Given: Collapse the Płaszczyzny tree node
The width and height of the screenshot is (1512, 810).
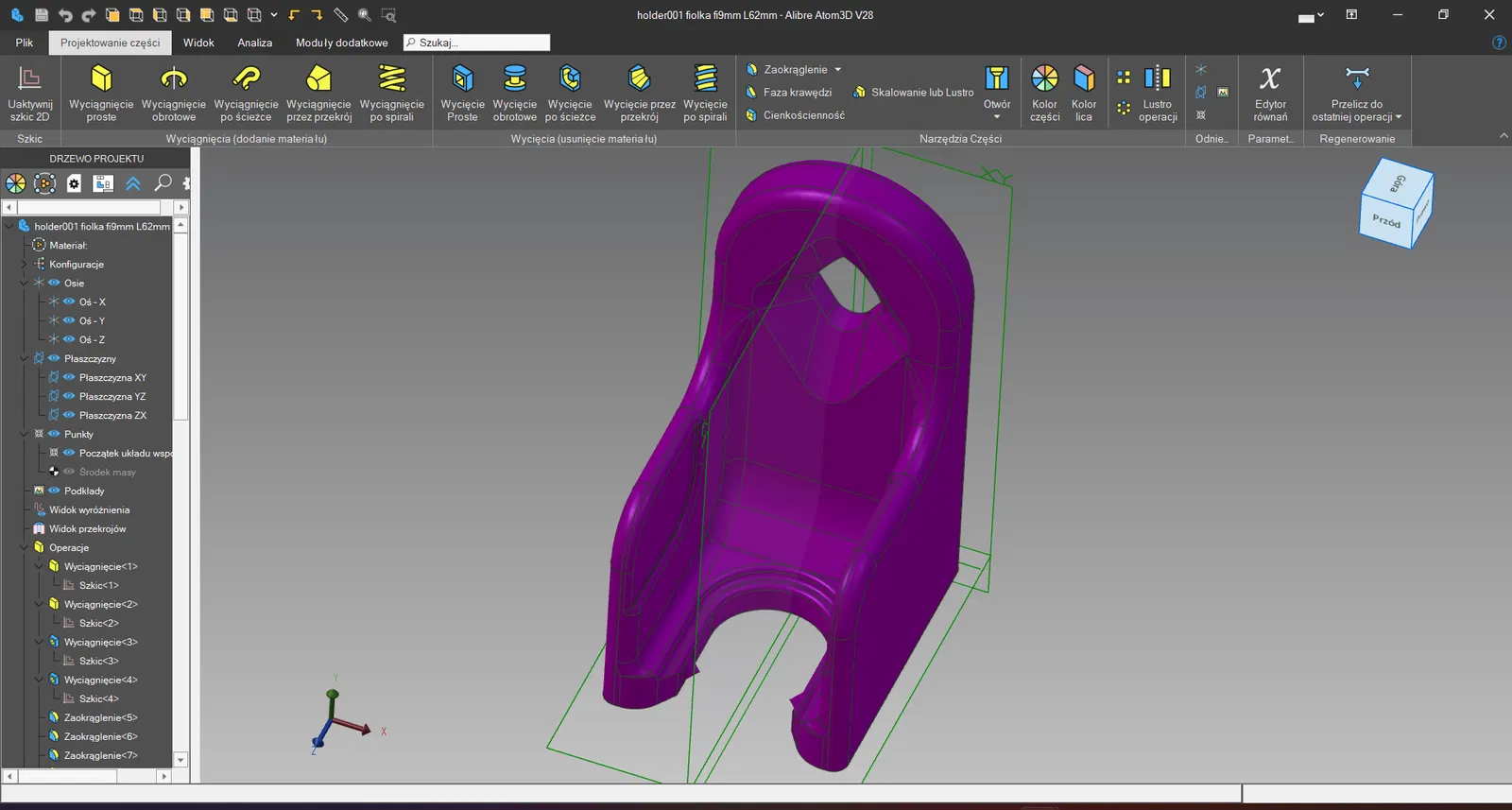Looking at the screenshot, I should point(24,358).
